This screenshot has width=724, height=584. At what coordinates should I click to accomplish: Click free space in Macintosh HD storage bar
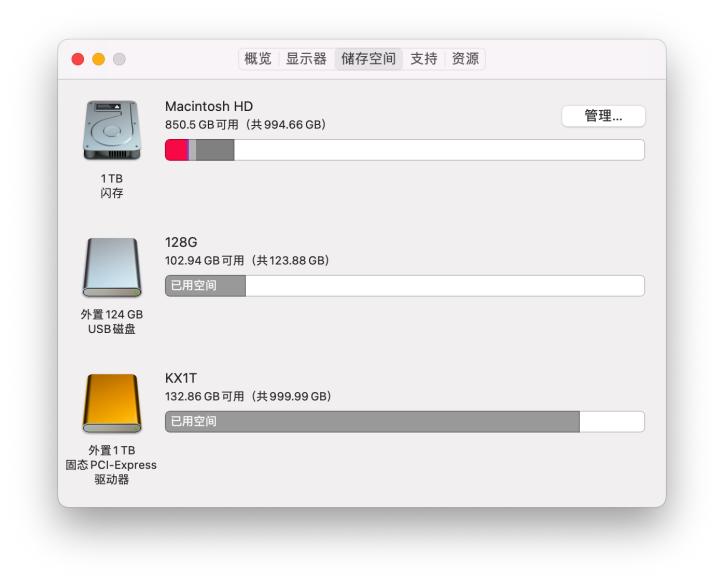(x=439, y=150)
